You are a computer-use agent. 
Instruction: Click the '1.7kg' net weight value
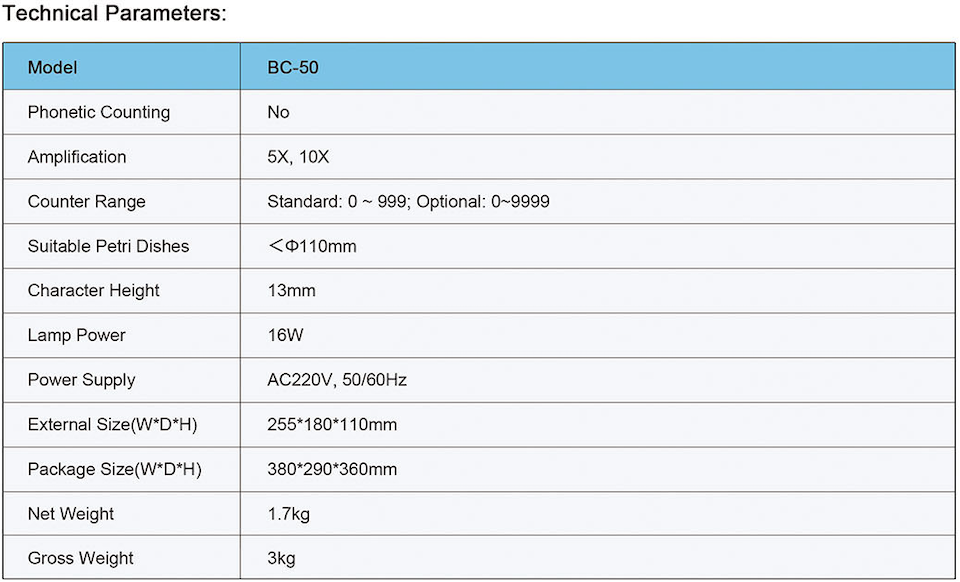click(291, 514)
